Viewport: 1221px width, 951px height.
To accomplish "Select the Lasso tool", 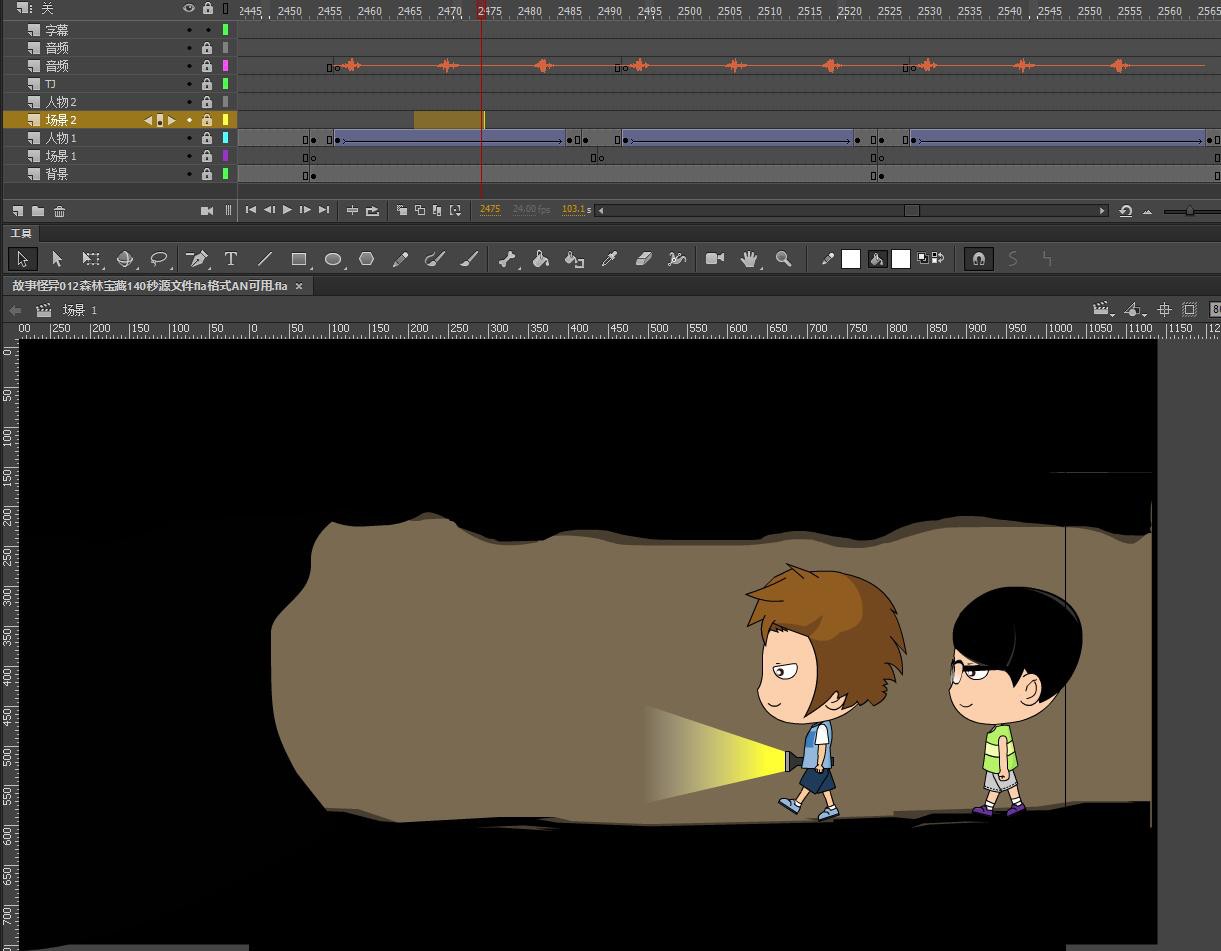I will click(159, 259).
